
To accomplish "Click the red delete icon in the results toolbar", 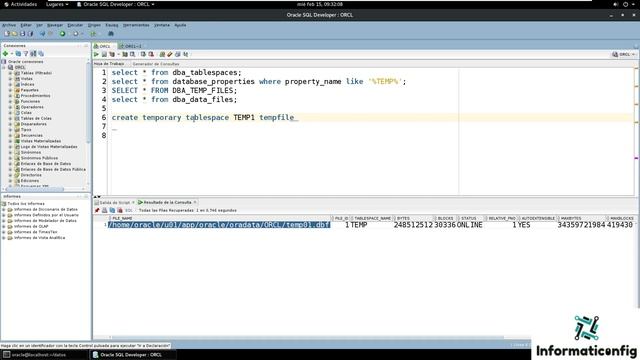I will [x=120, y=210].
